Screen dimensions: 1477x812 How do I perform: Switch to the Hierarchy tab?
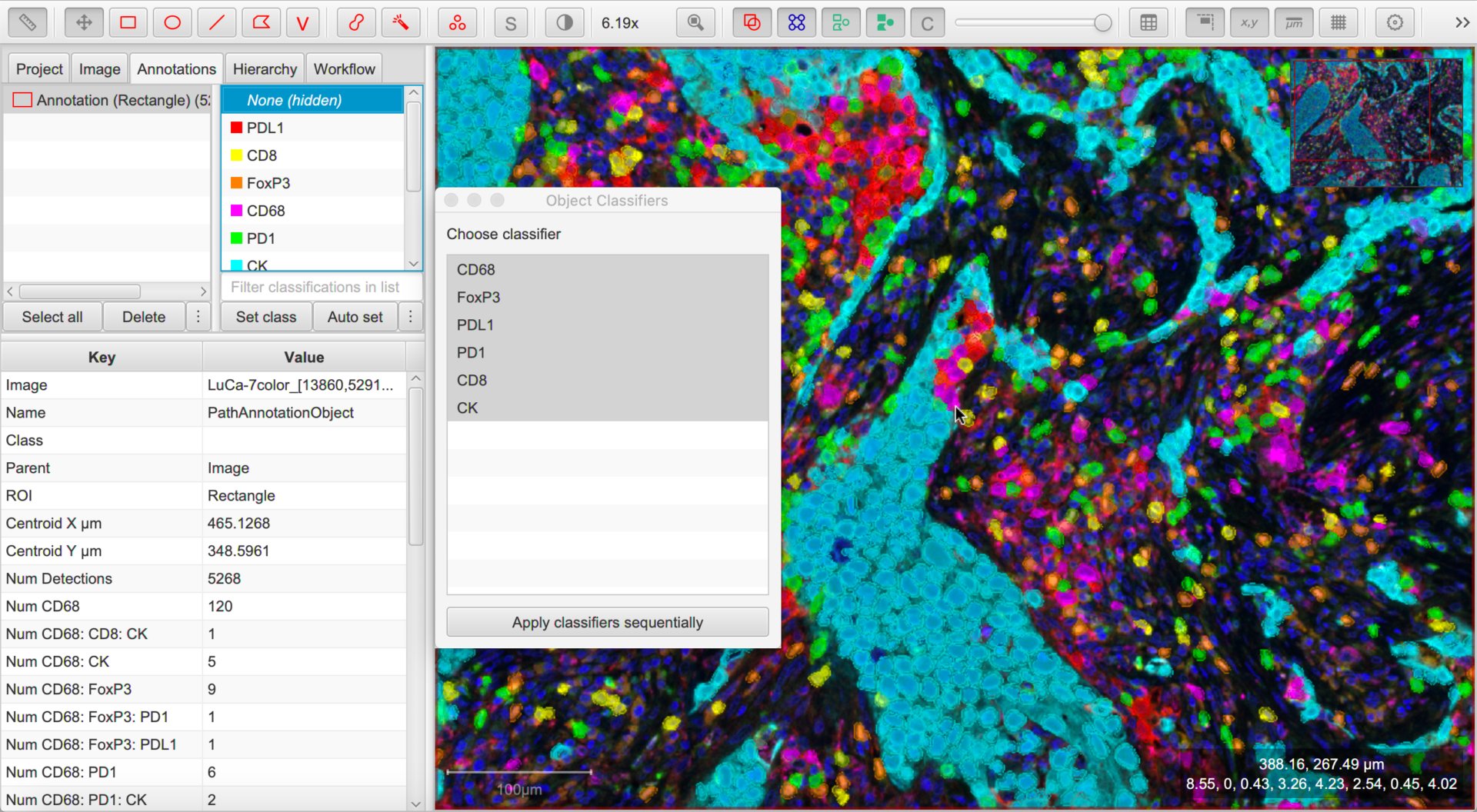point(265,69)
